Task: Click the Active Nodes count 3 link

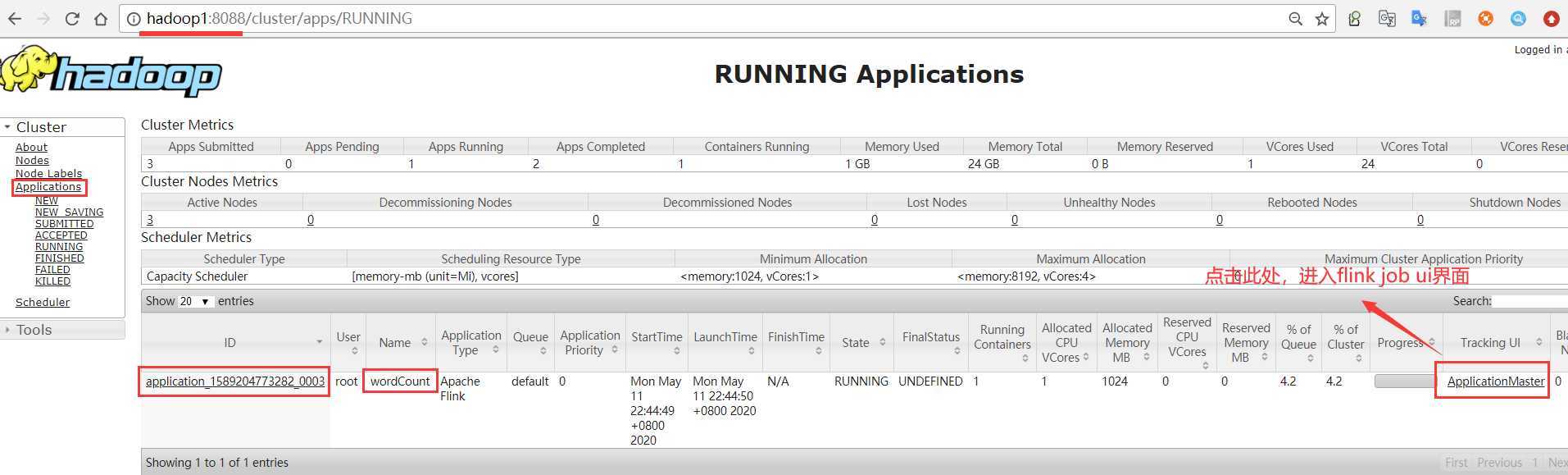Action: [150, 219]
